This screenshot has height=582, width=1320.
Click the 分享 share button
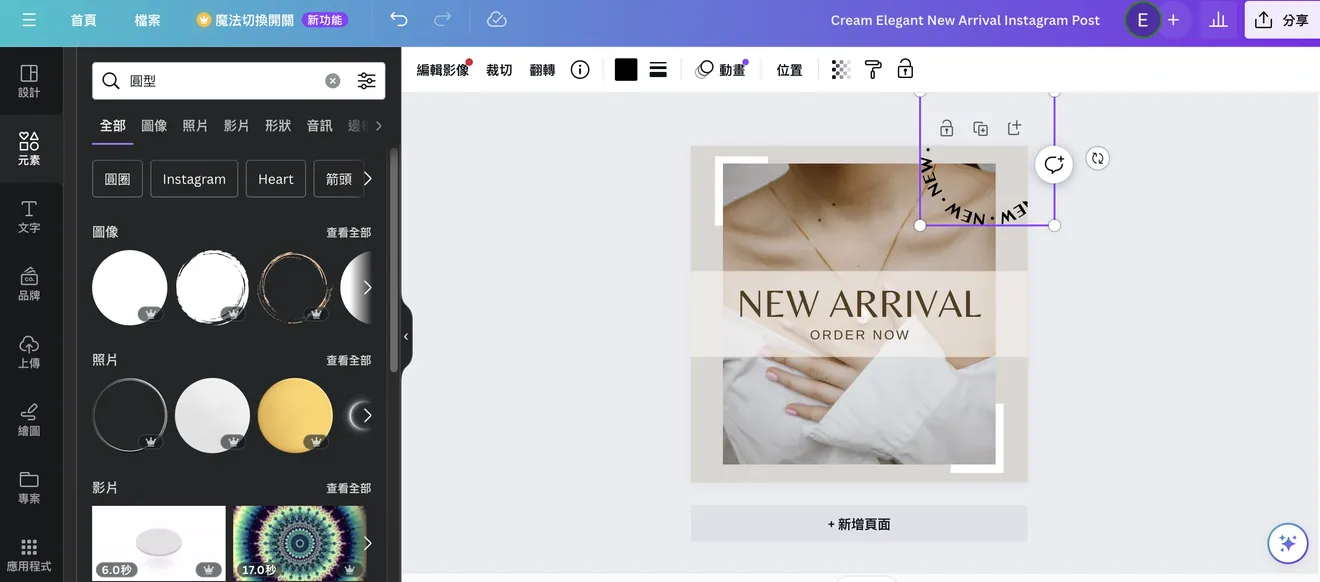1282,20
